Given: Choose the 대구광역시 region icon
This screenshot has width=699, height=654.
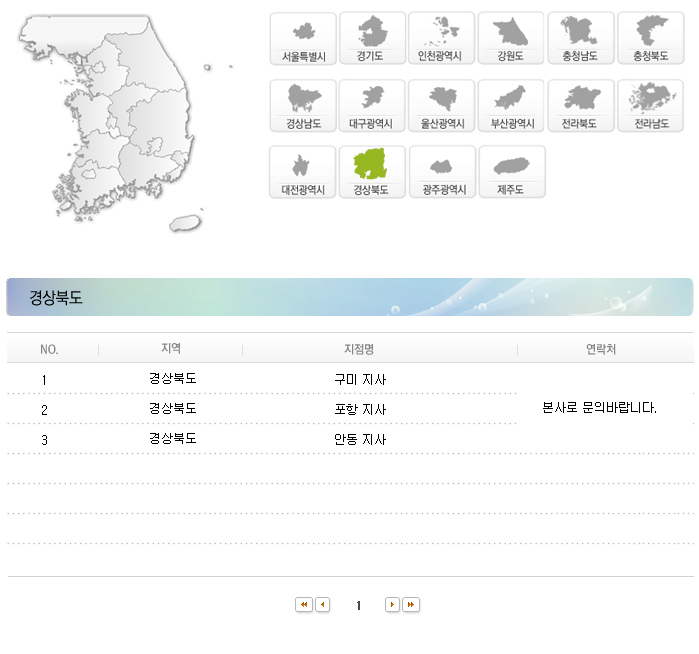Looking at the screenshot, I should point(373,106).
